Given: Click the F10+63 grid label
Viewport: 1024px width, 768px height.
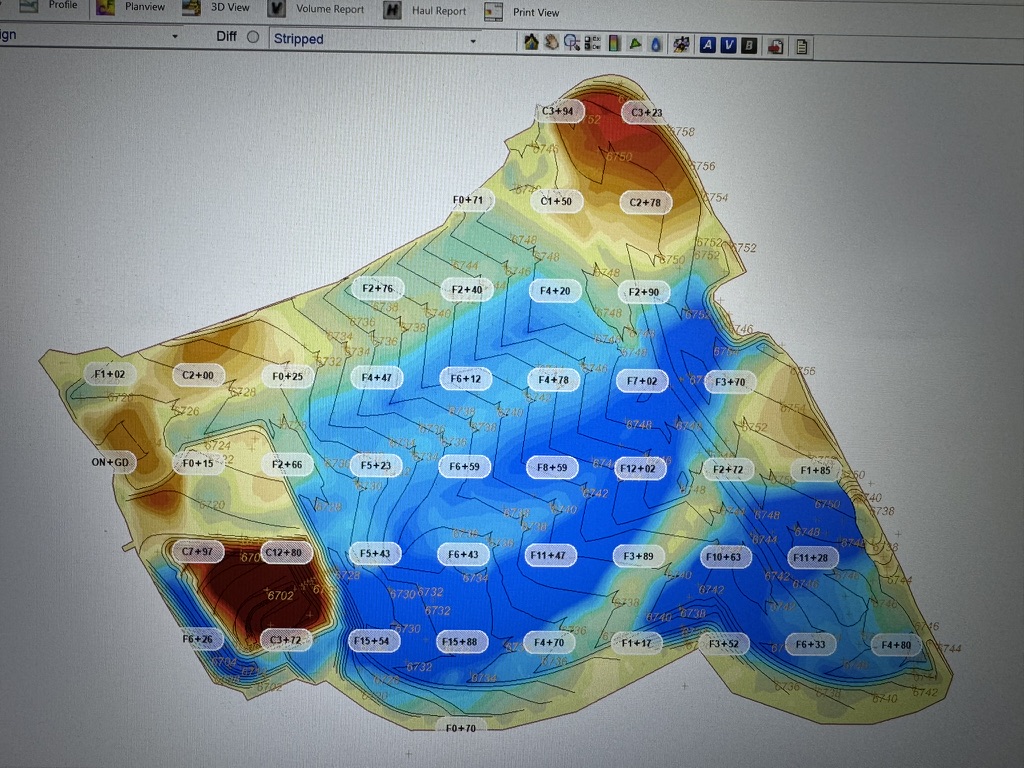Looking at the screenshot, I should 724,557.
